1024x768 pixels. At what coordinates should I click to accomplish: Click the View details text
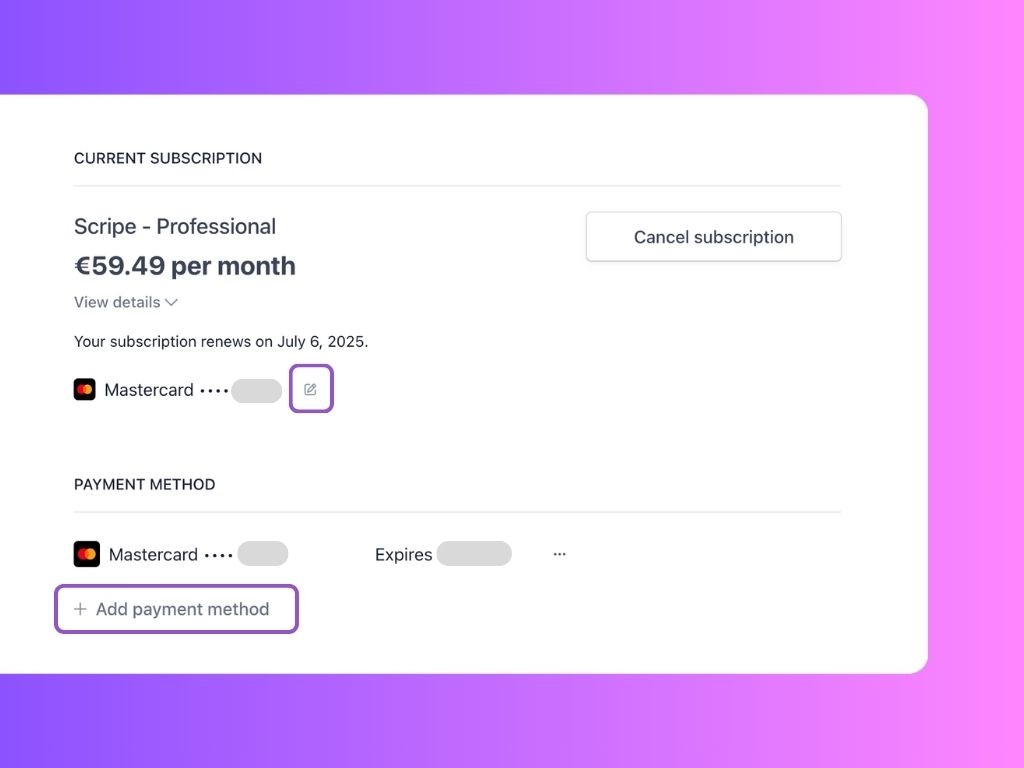pyautogui.click(x=117, y=302)
